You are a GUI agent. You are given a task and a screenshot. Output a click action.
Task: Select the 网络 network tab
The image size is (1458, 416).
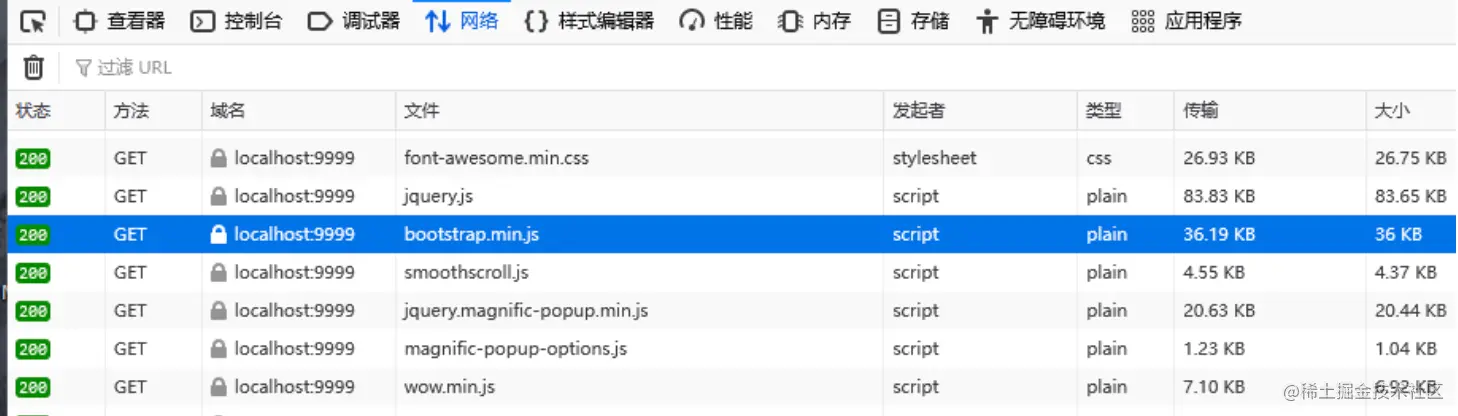(x=462, y=21)
